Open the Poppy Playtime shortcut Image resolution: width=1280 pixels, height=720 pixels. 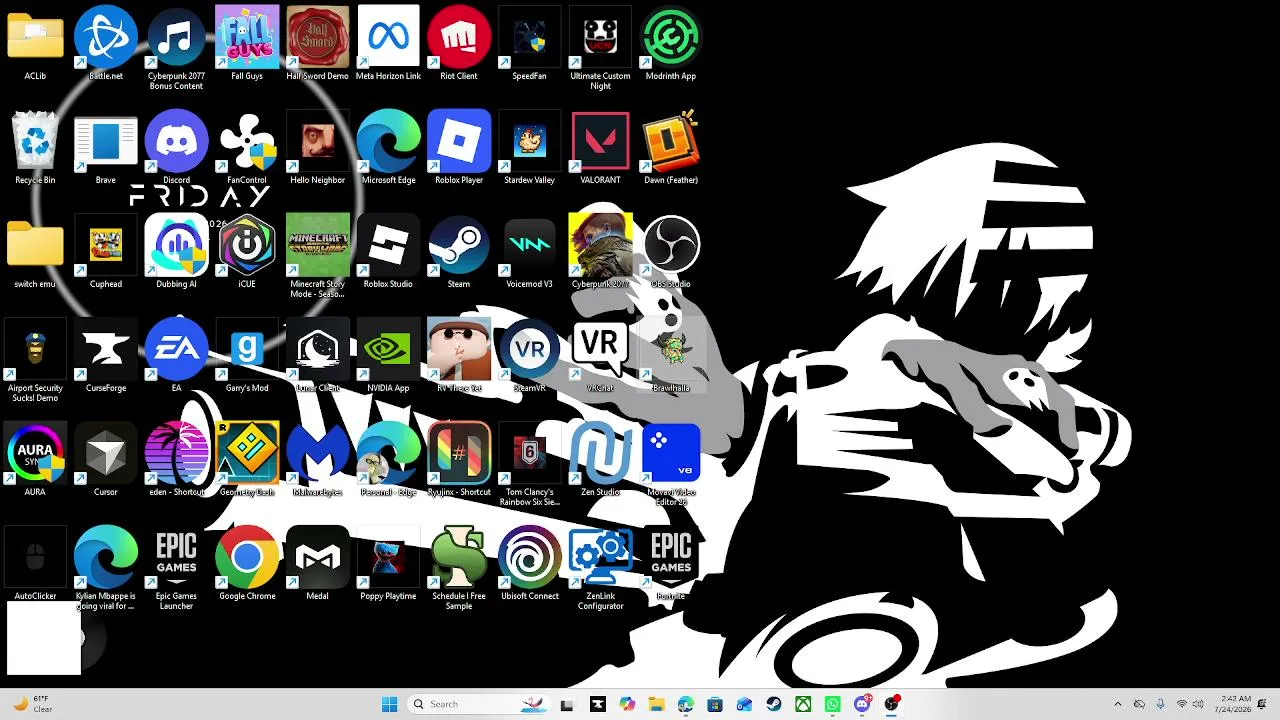[x=388, y=564]
